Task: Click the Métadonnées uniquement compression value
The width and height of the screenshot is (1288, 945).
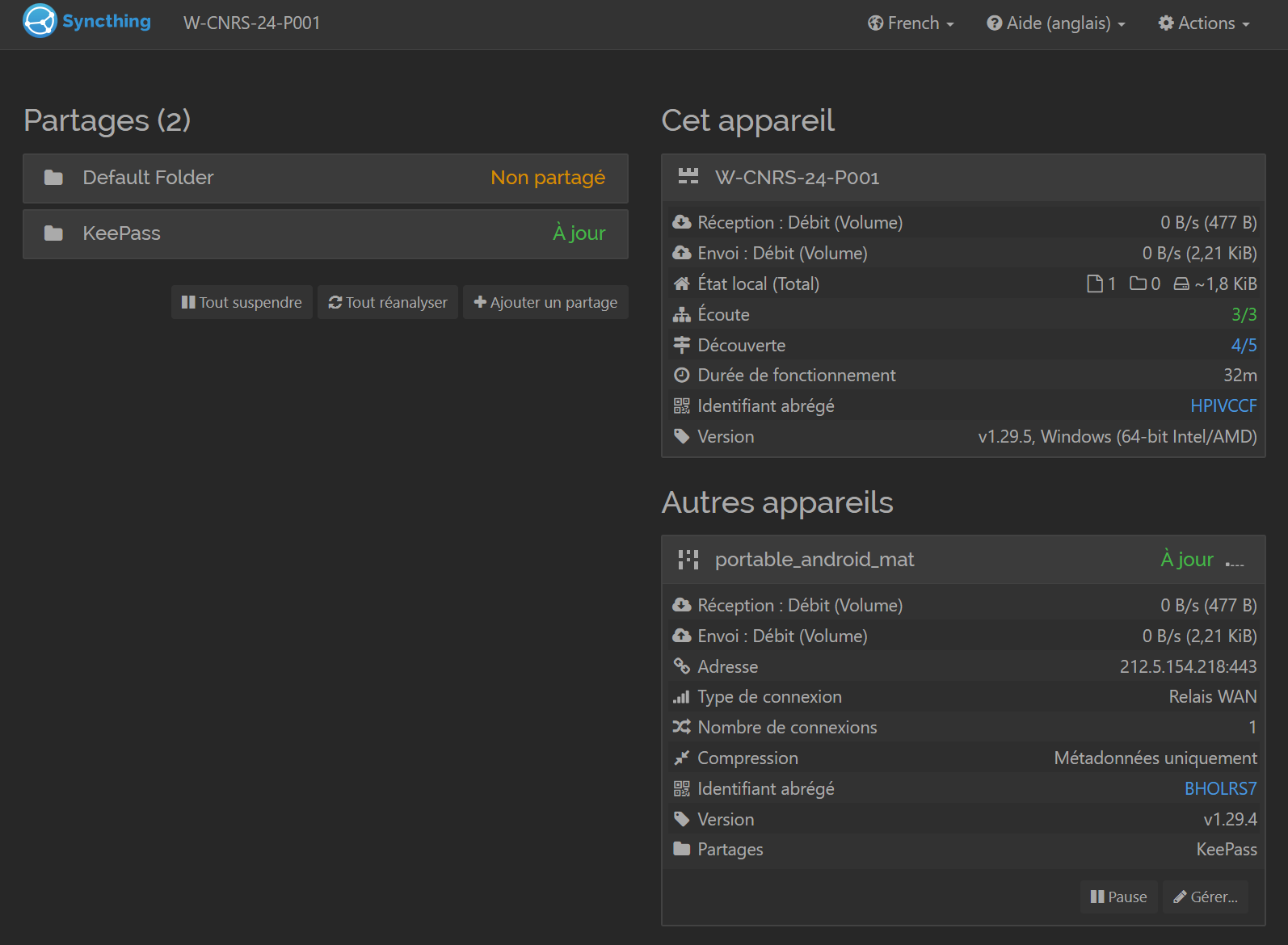Action: (1155, 758)
